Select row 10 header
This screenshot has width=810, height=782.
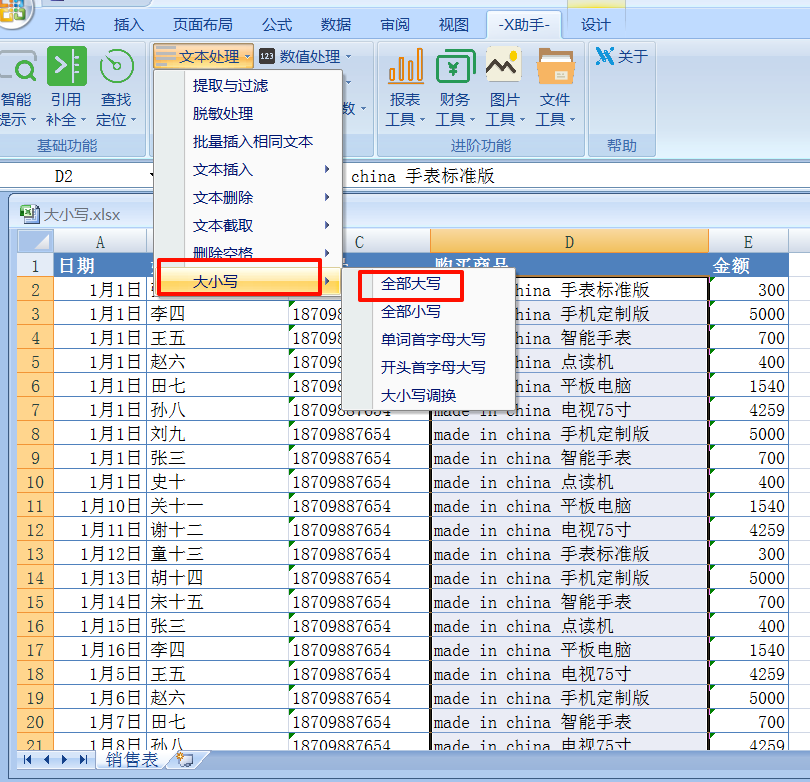coord(35,482)
